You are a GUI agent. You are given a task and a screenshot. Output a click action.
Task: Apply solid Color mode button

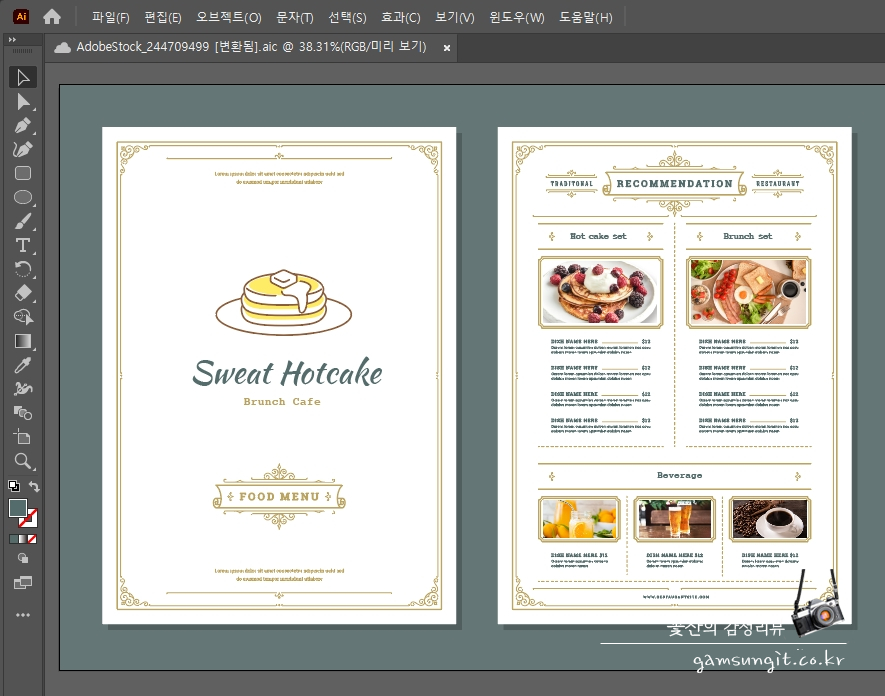pyautogui.click(x=14, y=539)
